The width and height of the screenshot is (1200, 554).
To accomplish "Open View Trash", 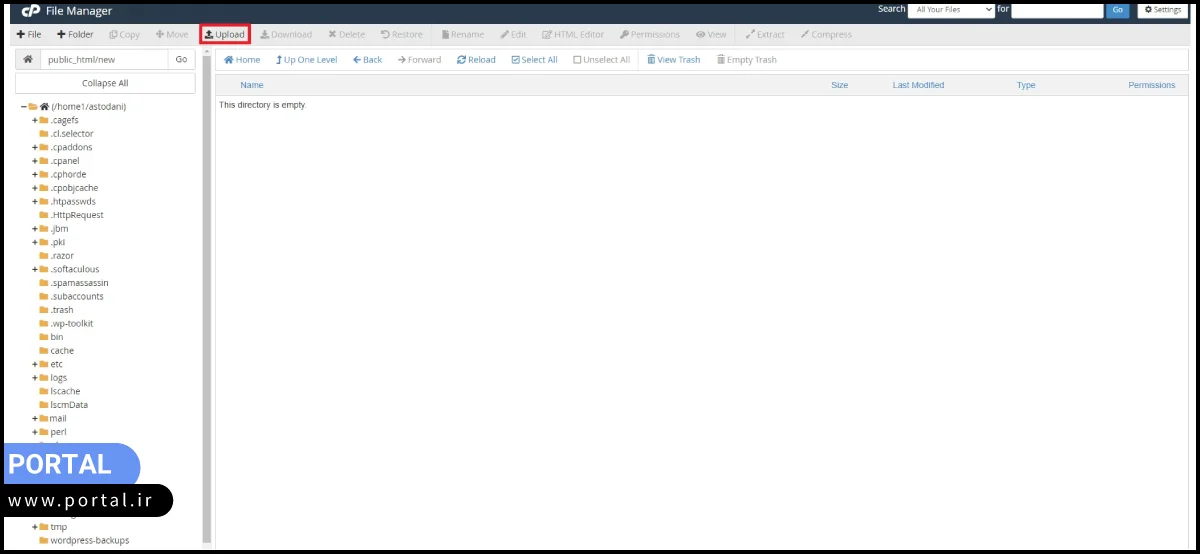I will click(x=673, y=60).
